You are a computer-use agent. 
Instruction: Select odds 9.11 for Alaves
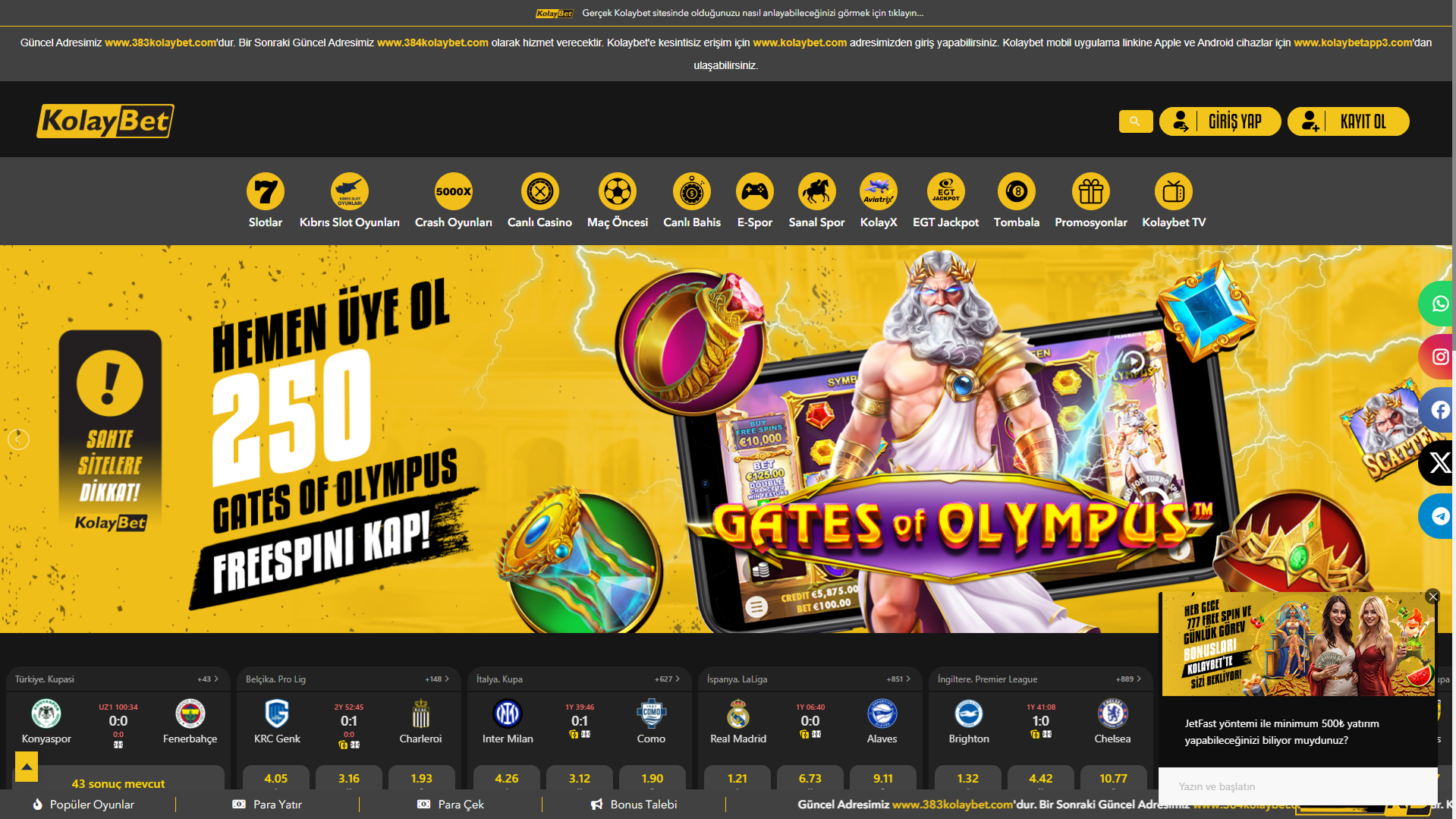883,778
